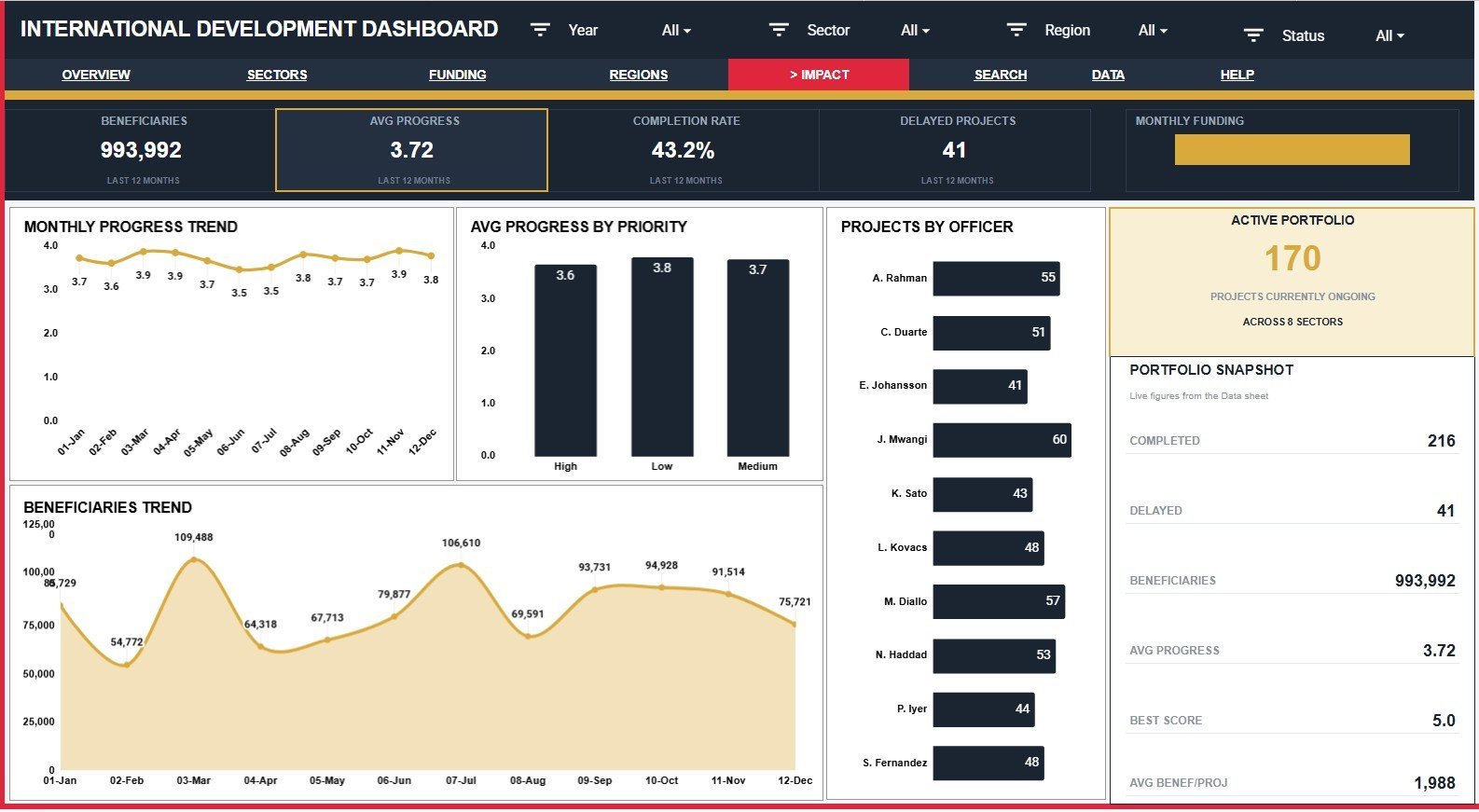This screenshot has height=812, width=1479.
Task: Click the Completed value 216
Action: [x=1441, y=441]
